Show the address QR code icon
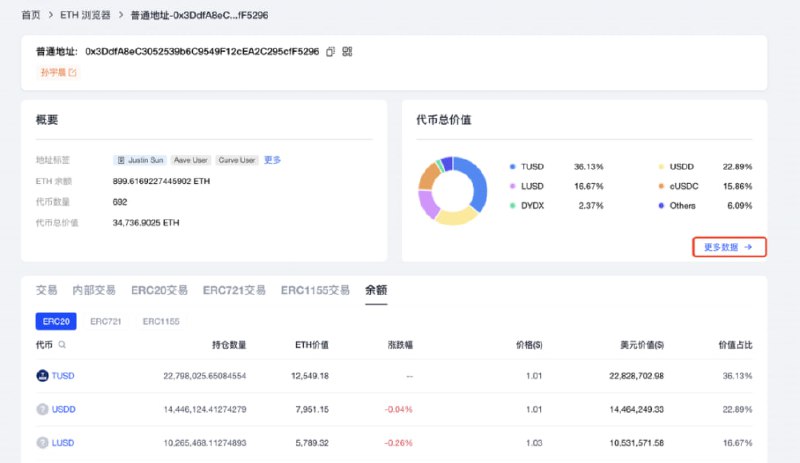This screenshot has height=463, width=800. [347, 51]
